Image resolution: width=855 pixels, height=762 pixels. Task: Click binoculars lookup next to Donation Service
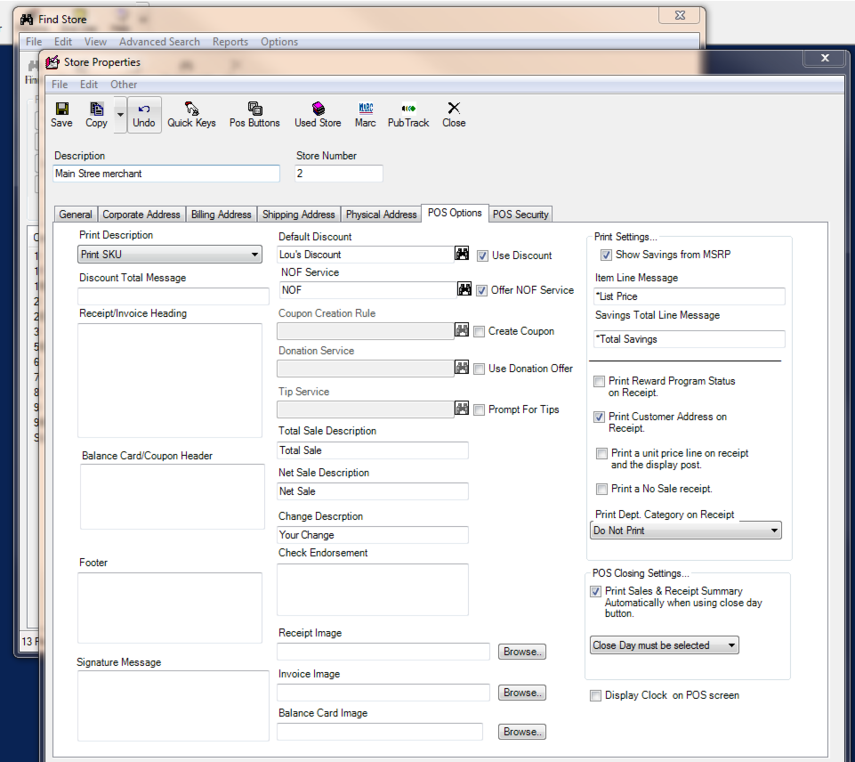pos(462,368)
